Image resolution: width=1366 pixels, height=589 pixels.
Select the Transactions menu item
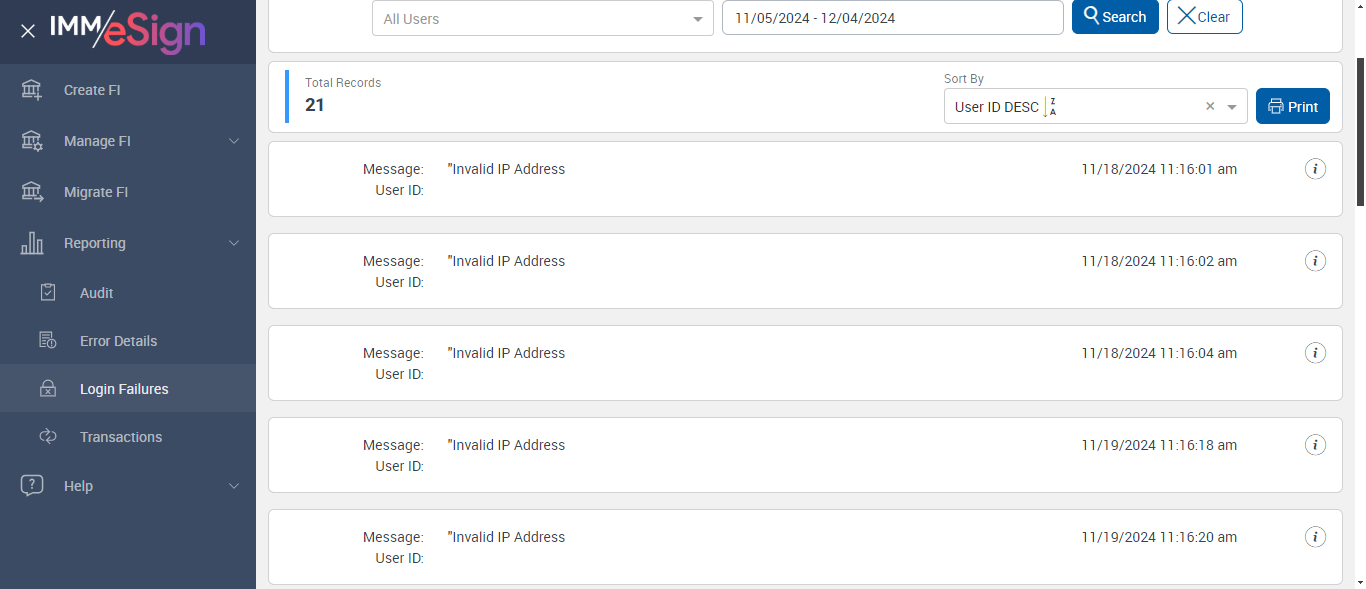pyautogui.click(x=120, y=437)
